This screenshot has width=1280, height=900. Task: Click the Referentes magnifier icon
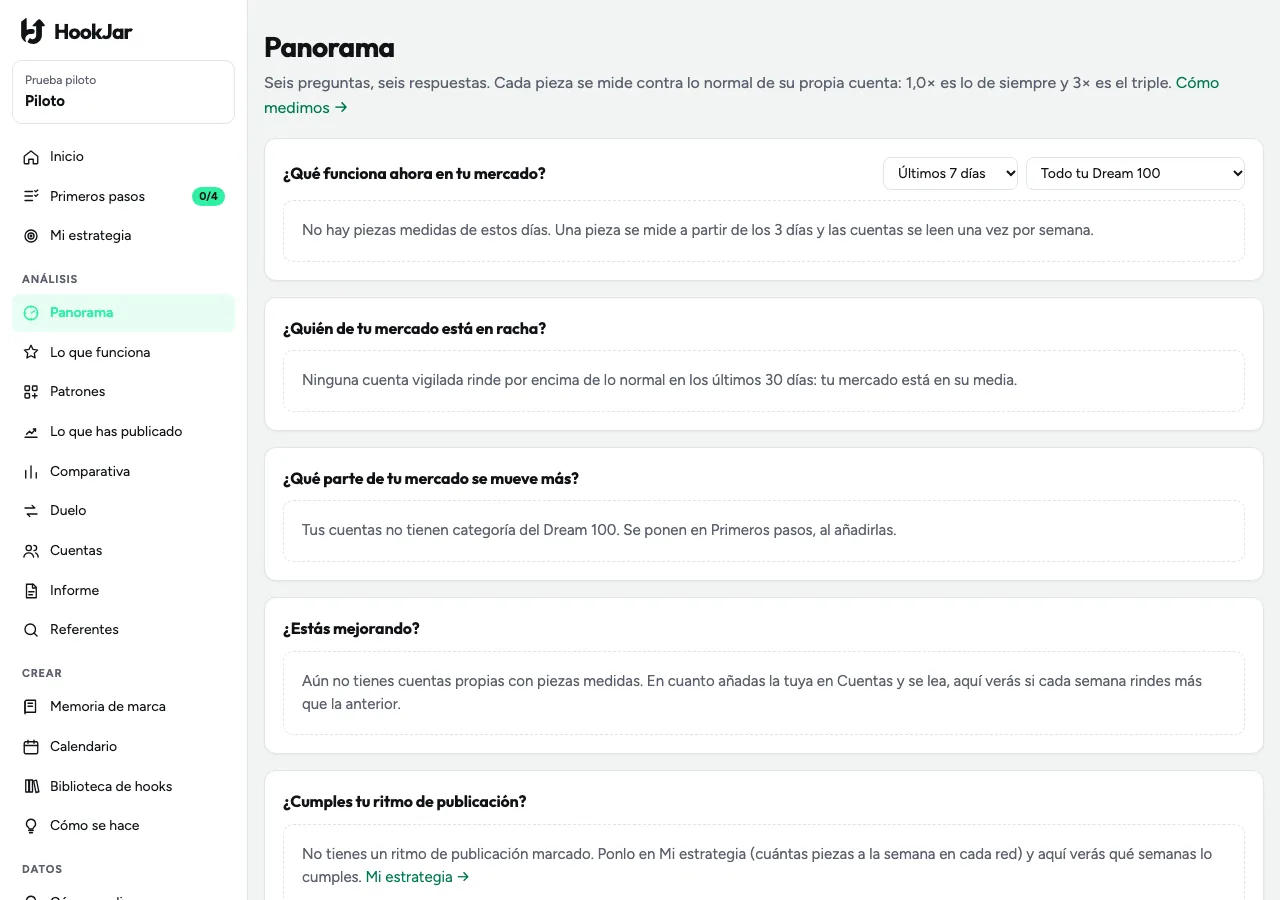click(31, 630)
